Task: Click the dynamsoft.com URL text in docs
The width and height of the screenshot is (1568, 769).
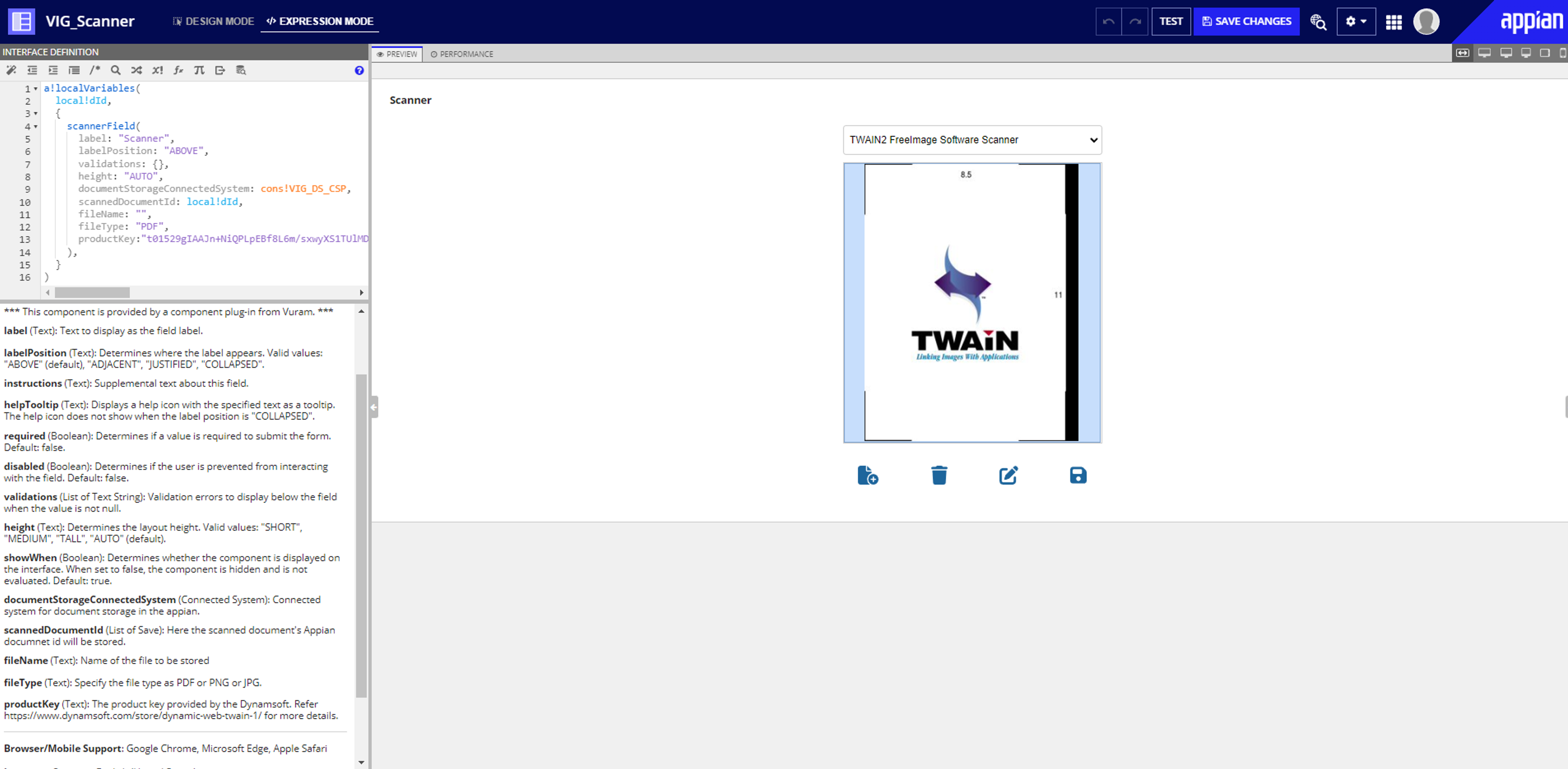Action: [x=133, y=716]
